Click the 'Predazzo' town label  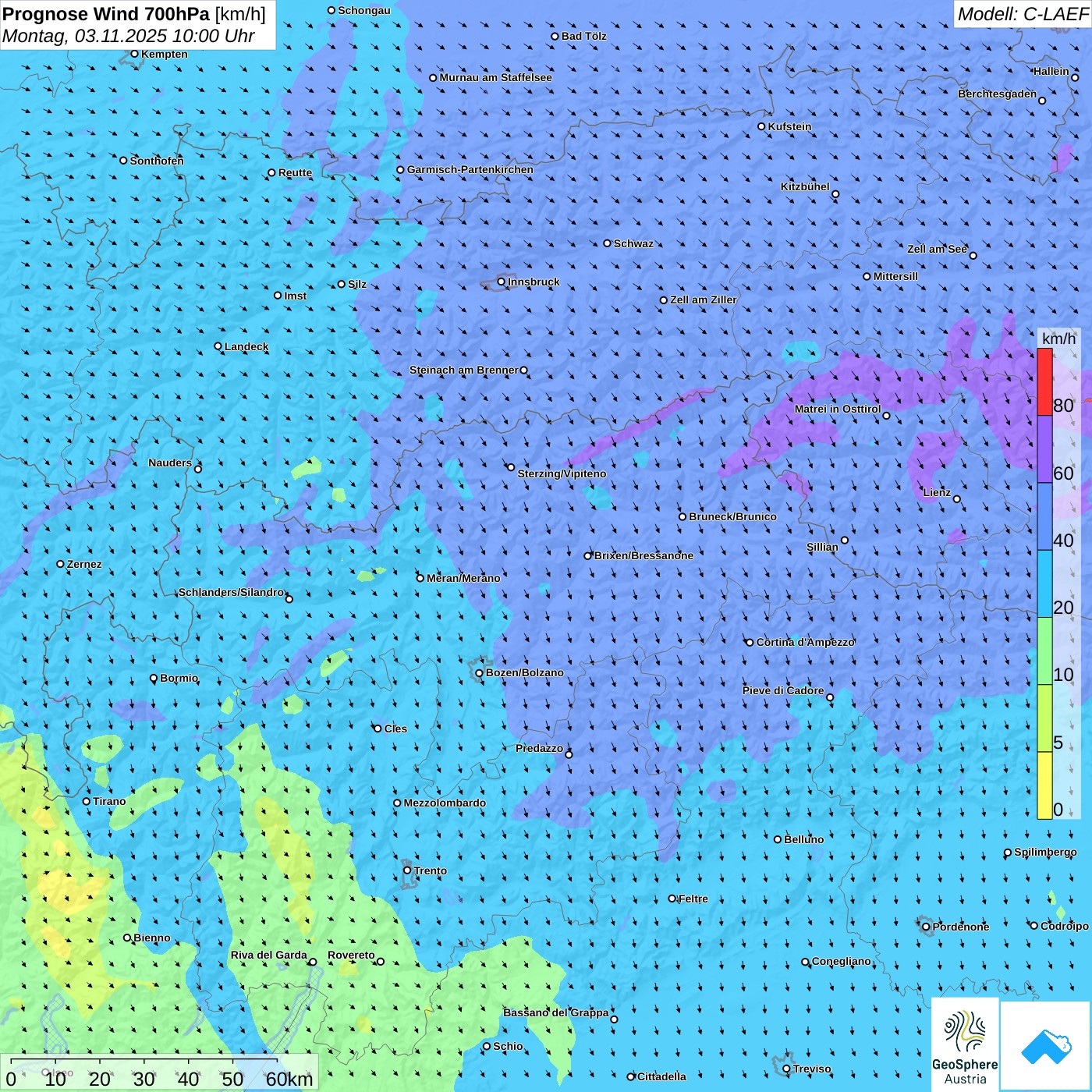tap(539, 748)
